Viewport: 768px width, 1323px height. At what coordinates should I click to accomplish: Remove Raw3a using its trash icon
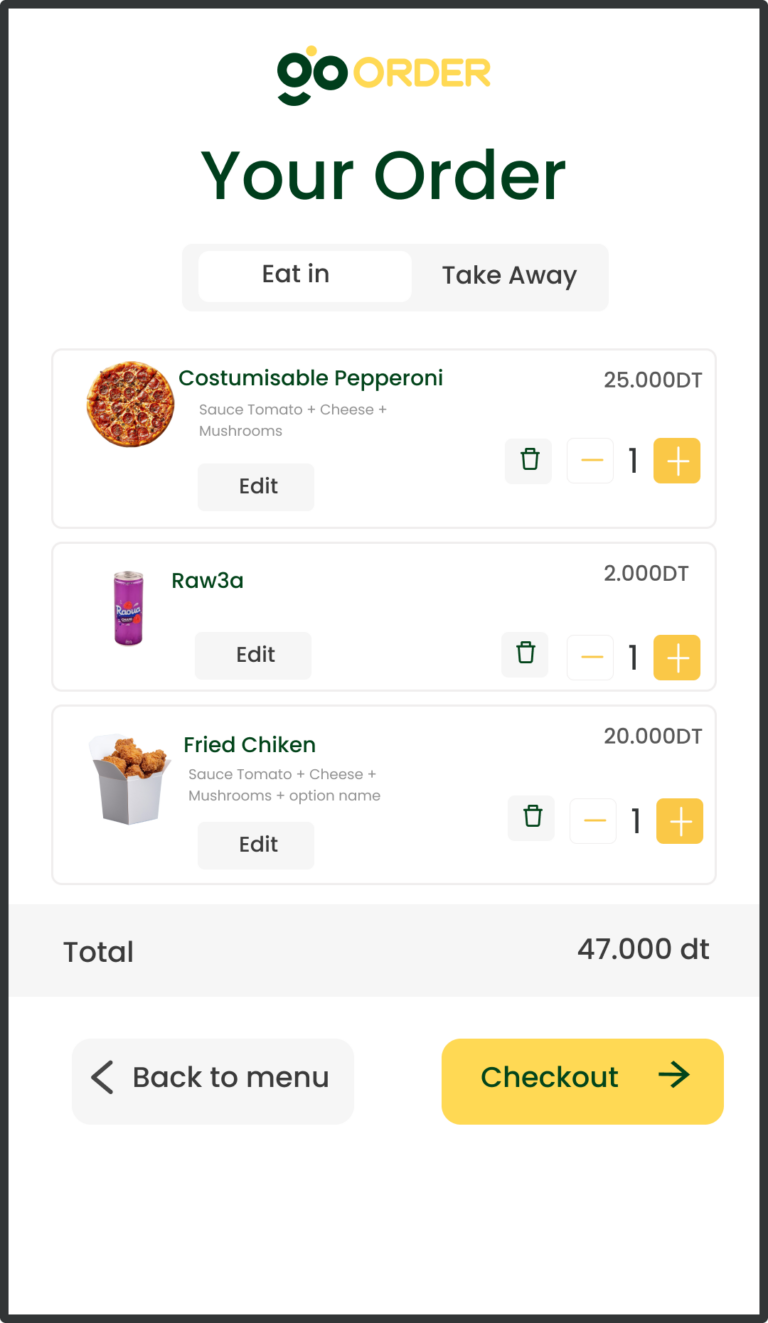pos(525,655)
